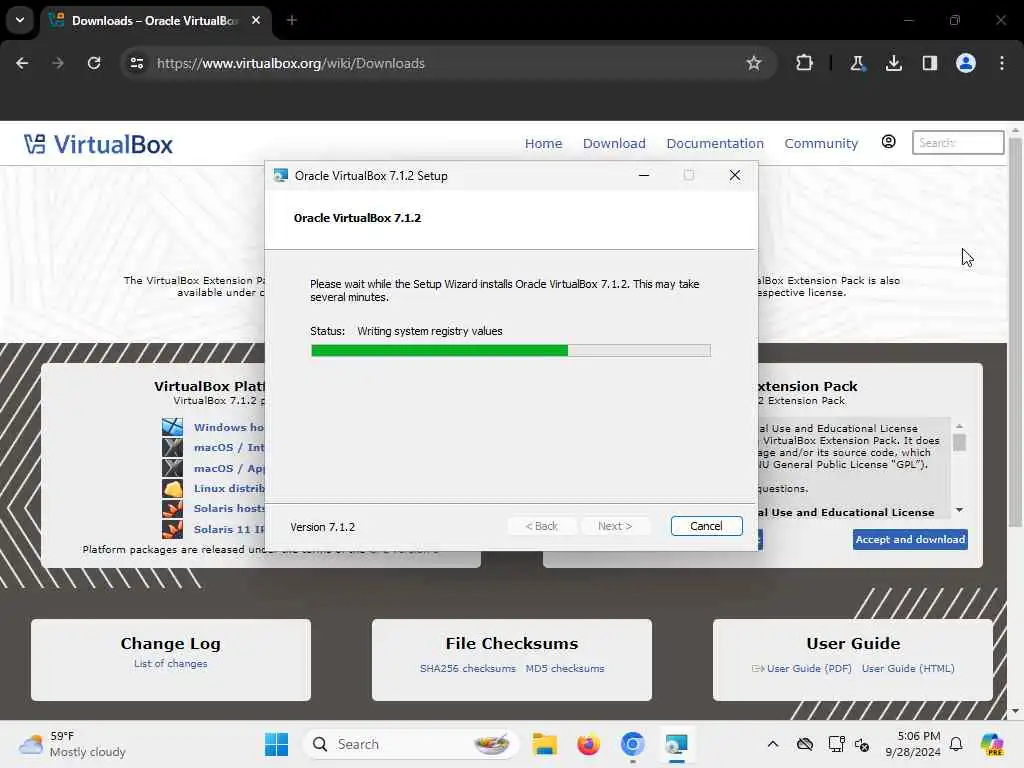Screen dimensions: 1024x768
Task: Toggle the browser side panel
Action: [x=930, y=63]
